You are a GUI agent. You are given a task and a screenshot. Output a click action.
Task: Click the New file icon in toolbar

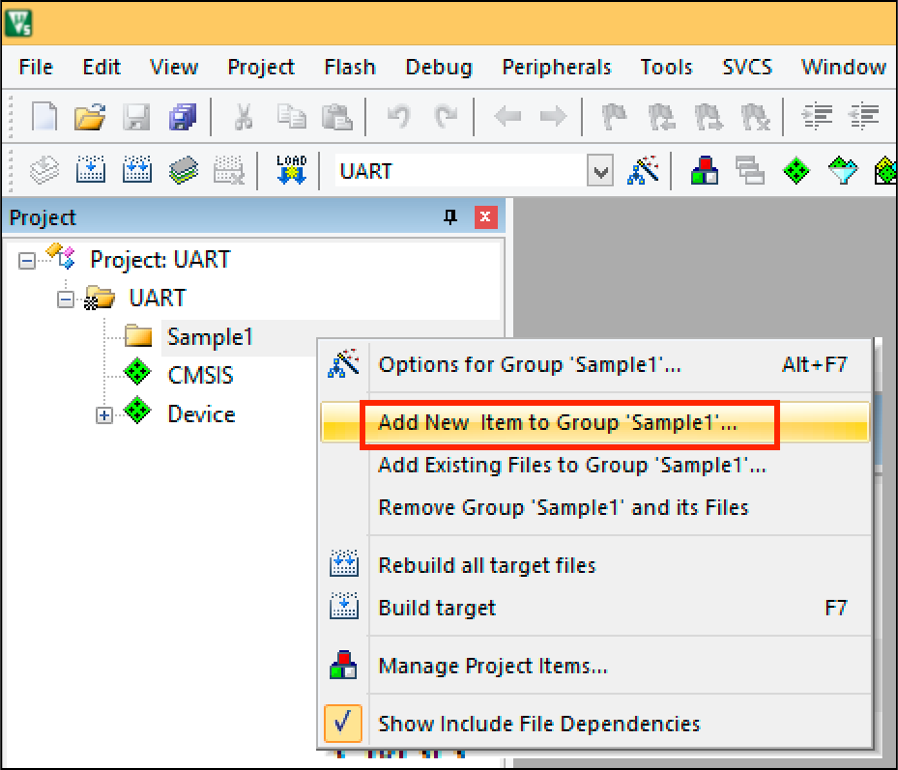45,118
